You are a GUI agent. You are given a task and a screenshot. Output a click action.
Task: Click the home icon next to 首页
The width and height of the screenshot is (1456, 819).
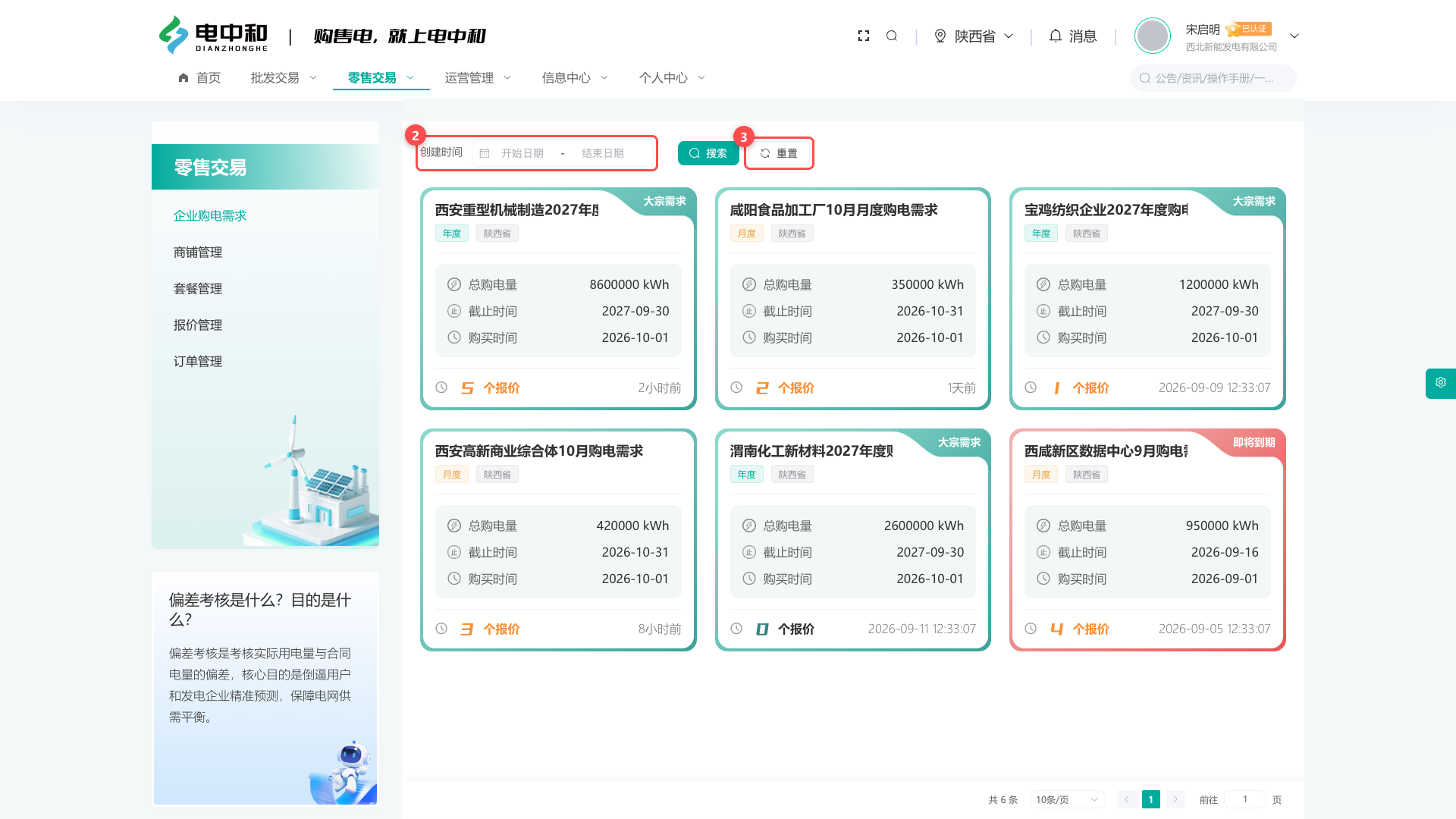click(x=184, y=77)
